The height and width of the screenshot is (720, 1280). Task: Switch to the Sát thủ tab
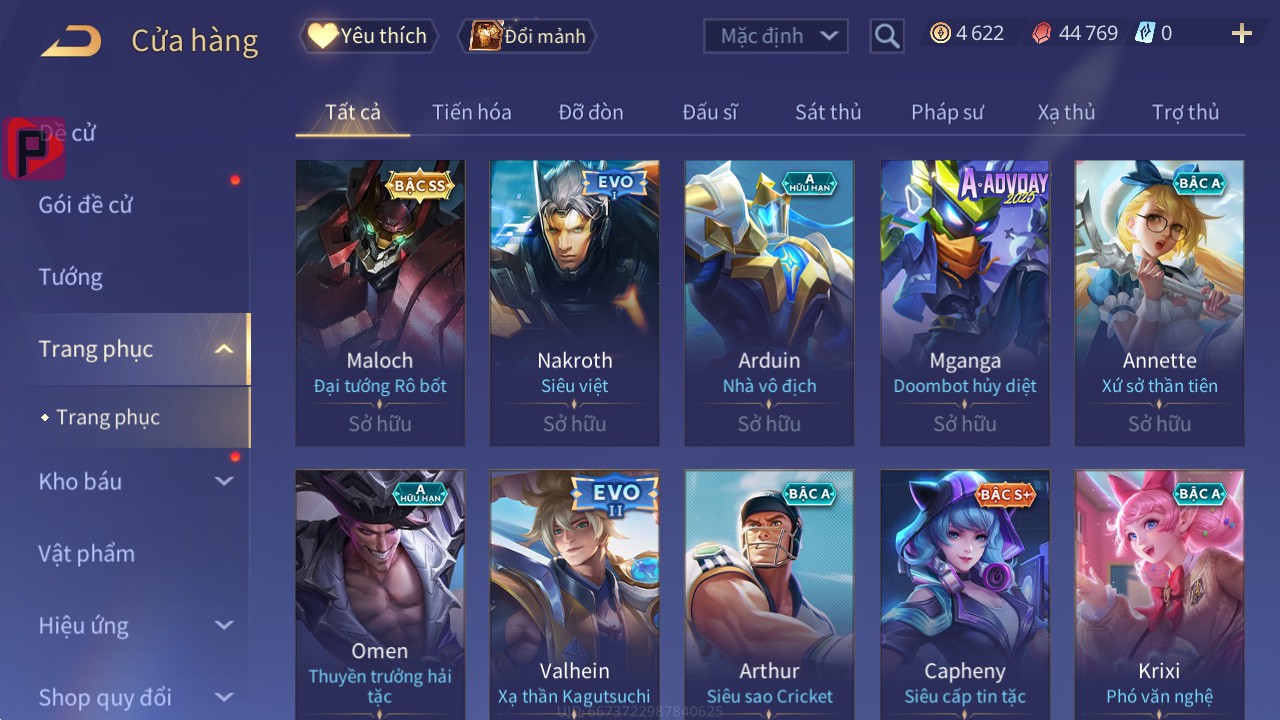point(828,112)
